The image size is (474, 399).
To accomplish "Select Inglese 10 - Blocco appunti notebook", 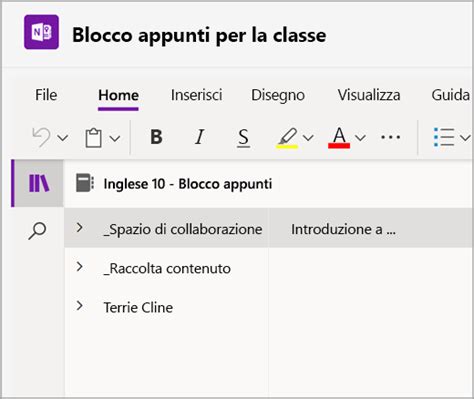I will pos(188,184).
